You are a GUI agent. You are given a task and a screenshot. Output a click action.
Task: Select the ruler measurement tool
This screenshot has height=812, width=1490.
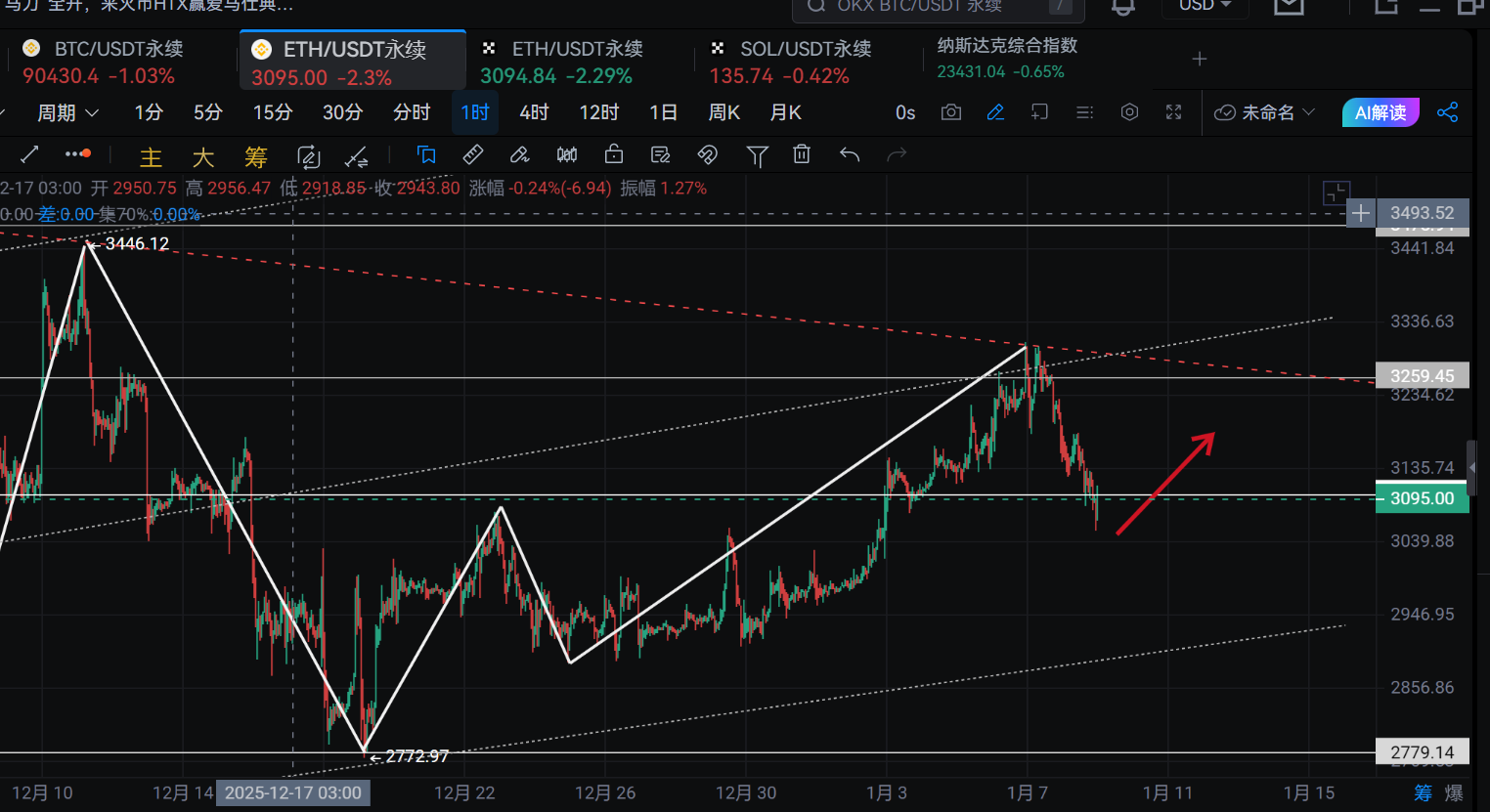coord(473,155)
